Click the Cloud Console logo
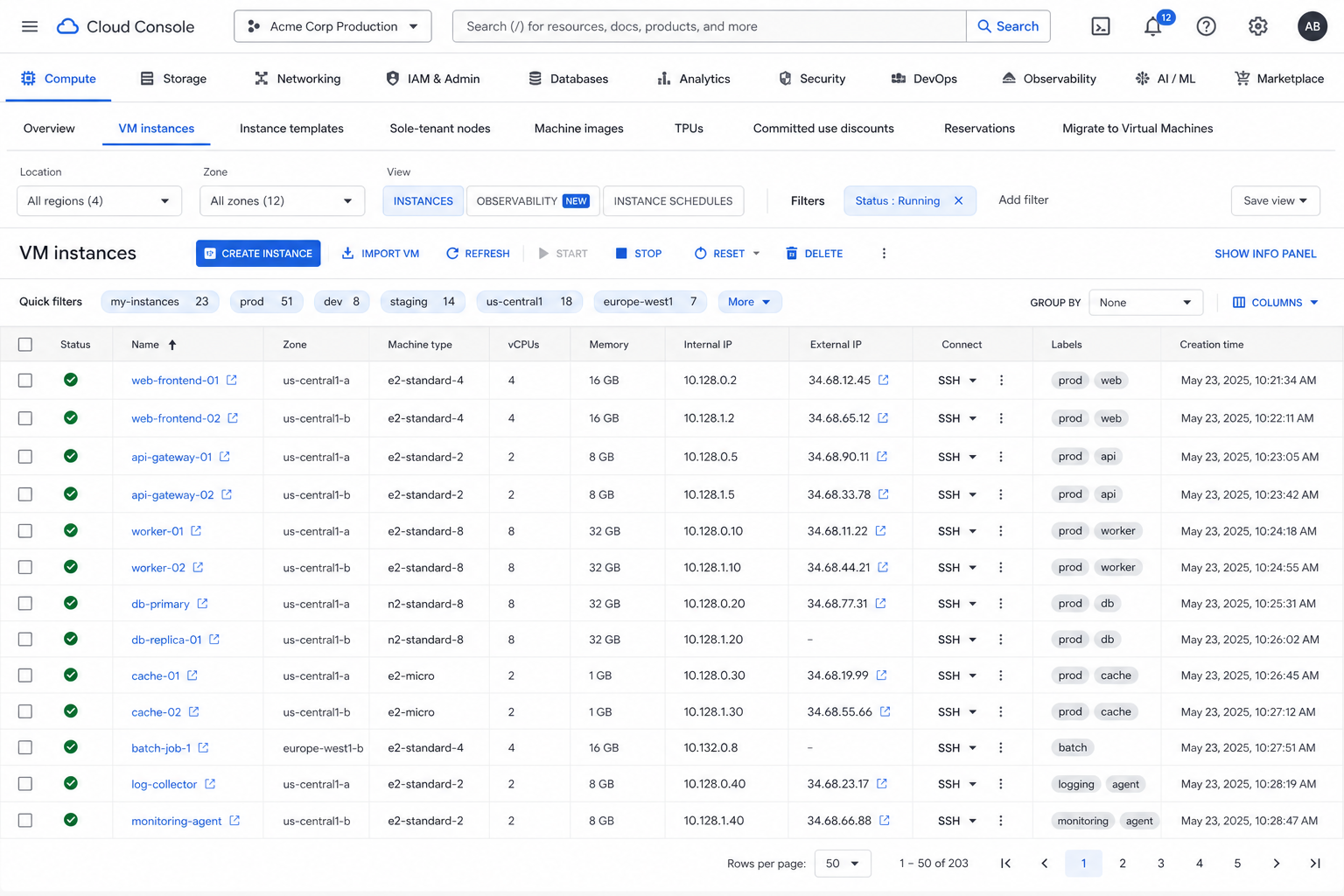The height and width of the screenshot is (896, 1344). (x=126, y=26)
